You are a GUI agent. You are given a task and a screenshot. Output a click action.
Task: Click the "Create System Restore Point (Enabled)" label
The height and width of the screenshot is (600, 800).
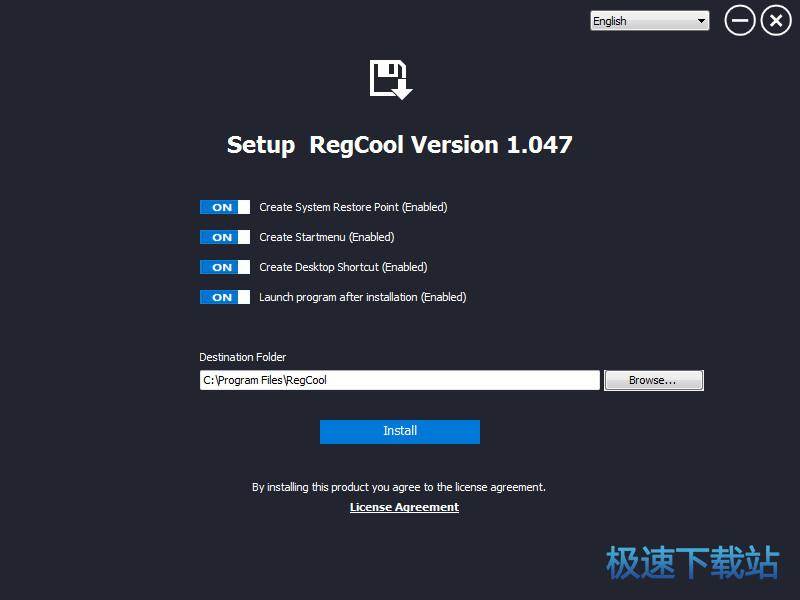353,207
